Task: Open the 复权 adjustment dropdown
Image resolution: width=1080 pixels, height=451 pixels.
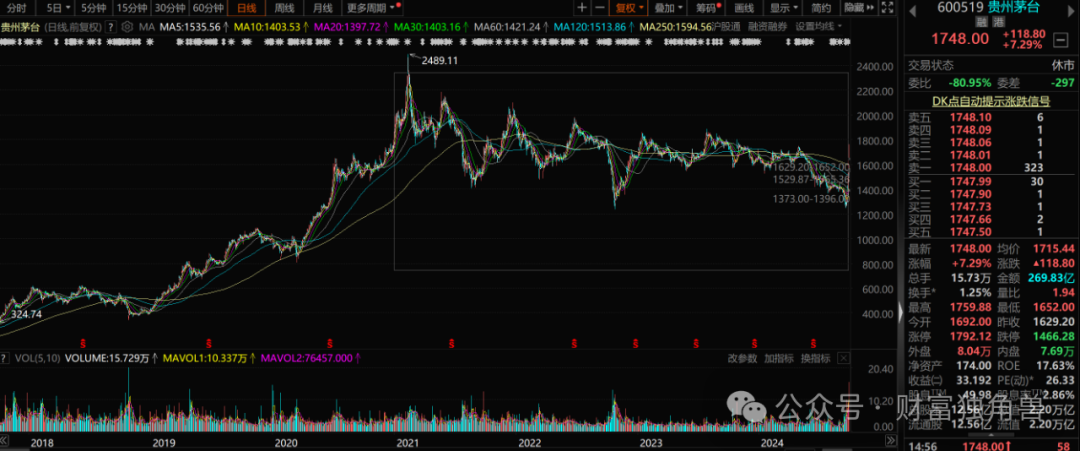Action: (630, 8)
